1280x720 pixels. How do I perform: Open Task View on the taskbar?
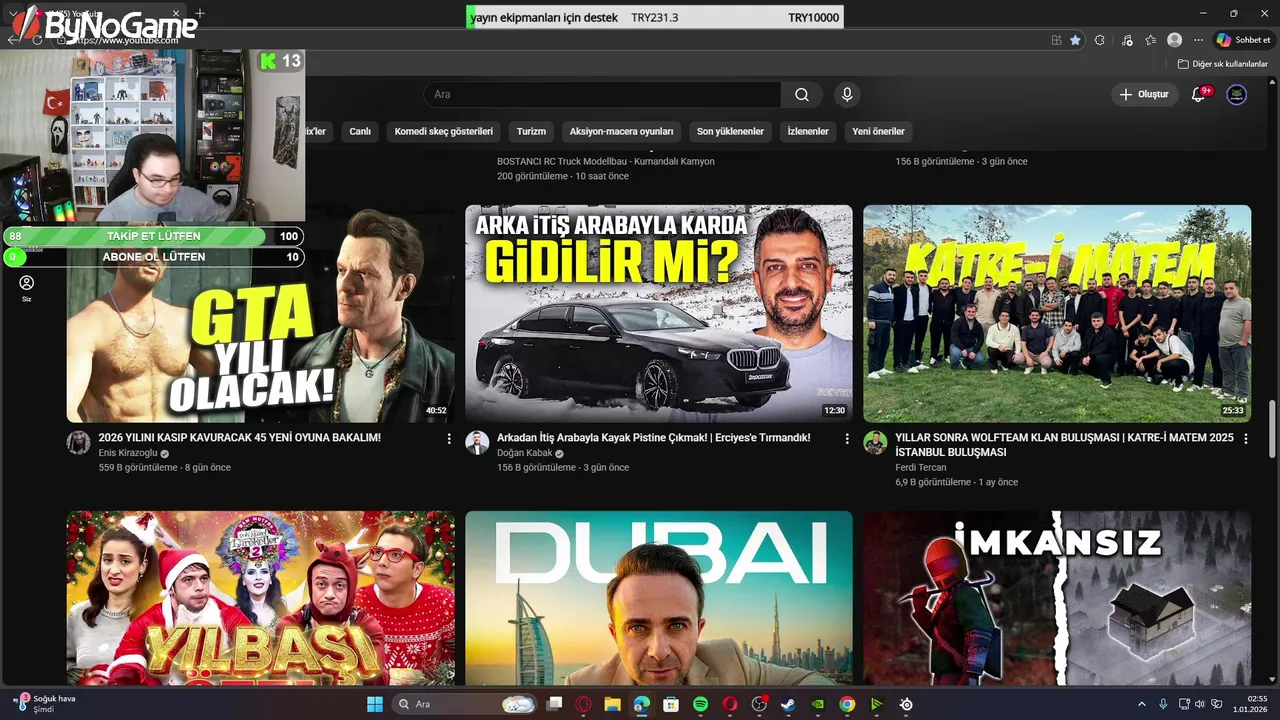click(554, 704)
